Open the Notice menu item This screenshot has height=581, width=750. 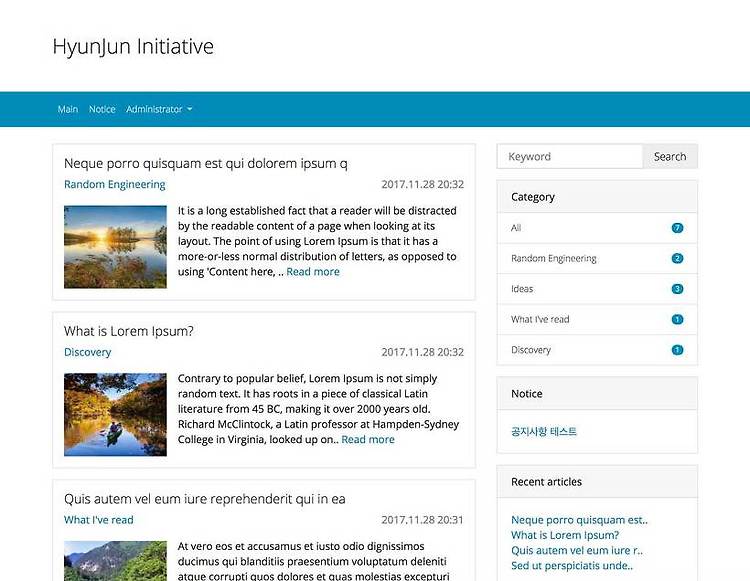click(102, 109)
